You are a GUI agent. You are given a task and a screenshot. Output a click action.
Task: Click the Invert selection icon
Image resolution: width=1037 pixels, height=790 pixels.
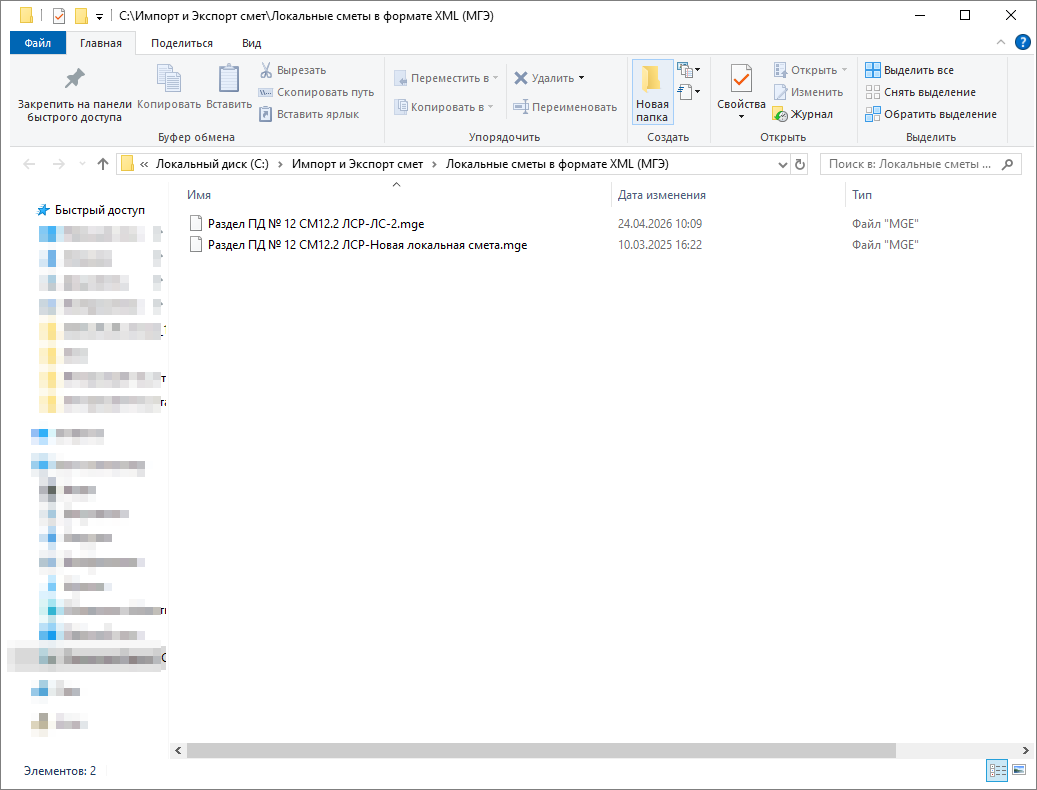(x=873, y=114)
